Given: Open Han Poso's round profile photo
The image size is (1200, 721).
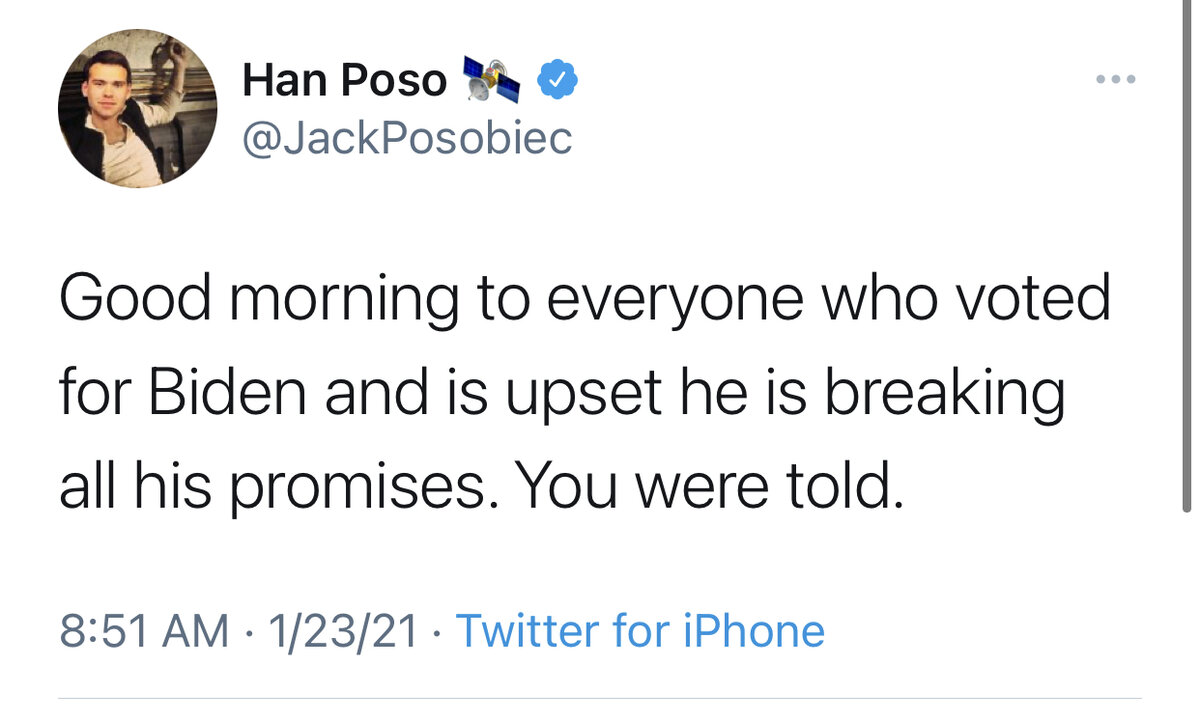Looking at the screenshot, I should pyautogui.click(x=137, y=107).
